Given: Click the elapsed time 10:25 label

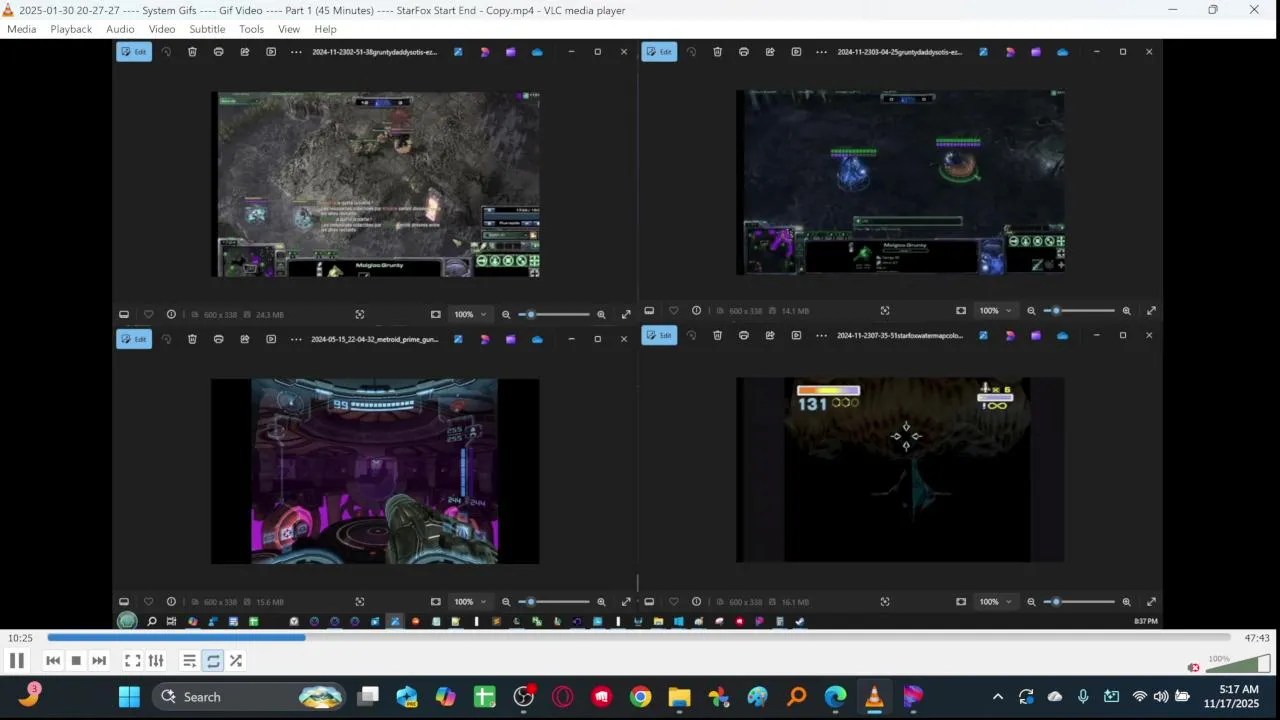Looking at the screenshot, I should click(x=20, y=638).
